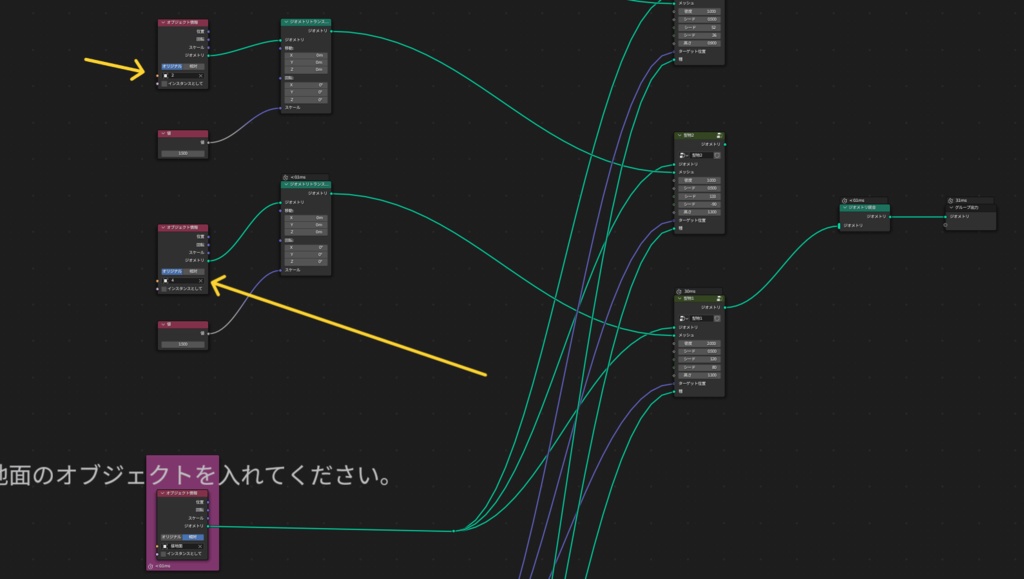The height and width of the screenshot is (579, 1024).
Task: Click the node group icon inside 配列1 selector field
Action: click(682, 318)
